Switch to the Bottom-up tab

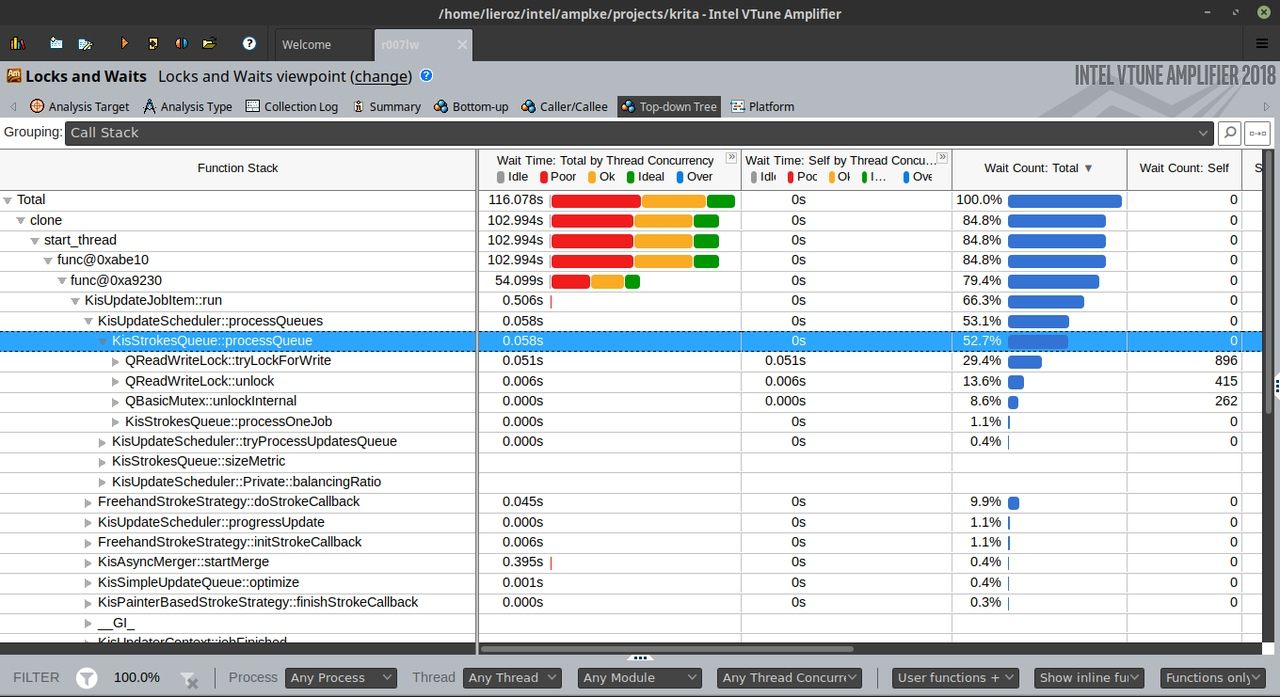tap(471, 106)
